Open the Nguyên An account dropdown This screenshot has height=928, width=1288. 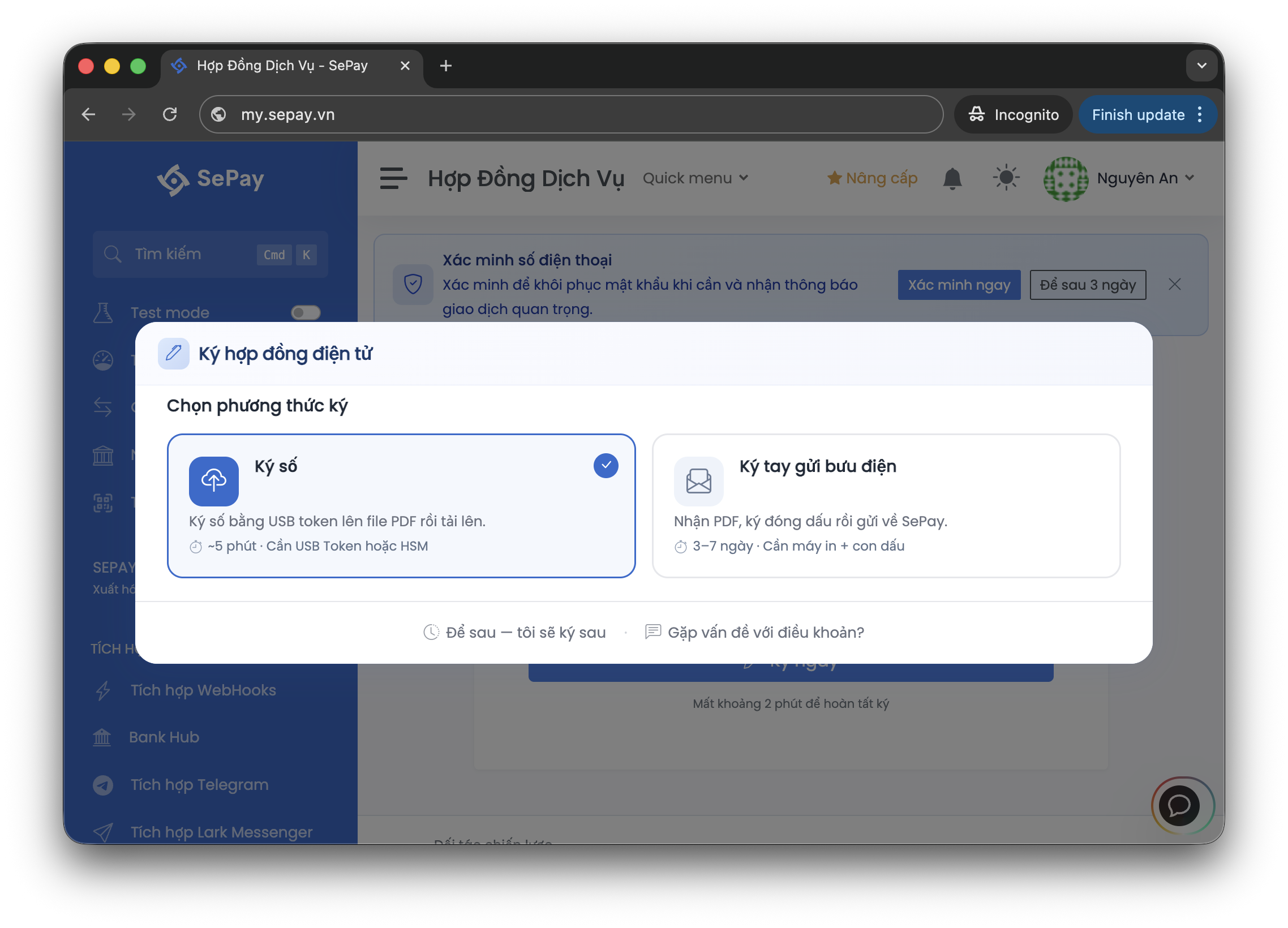[x=1145, y=178]
